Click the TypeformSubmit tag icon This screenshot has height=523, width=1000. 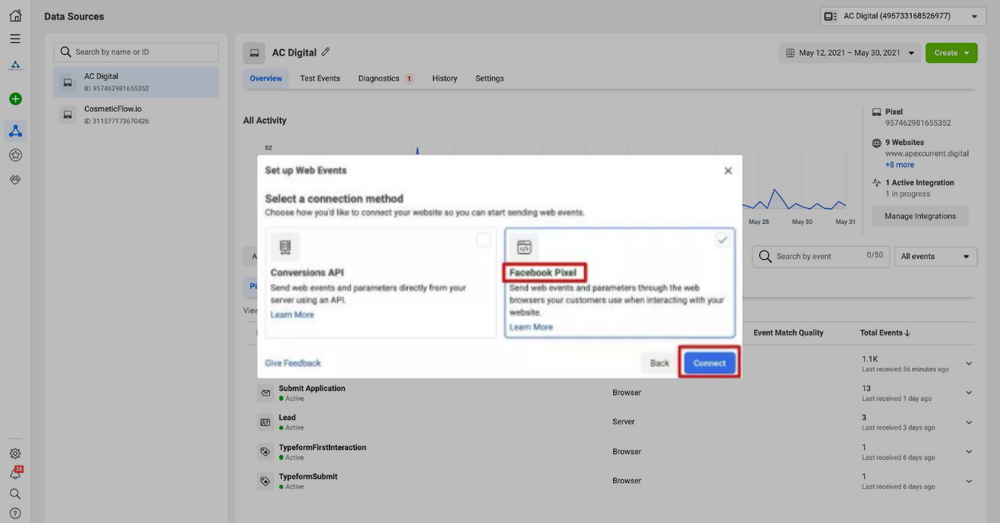pyautogui.click(x=265, y=481)
